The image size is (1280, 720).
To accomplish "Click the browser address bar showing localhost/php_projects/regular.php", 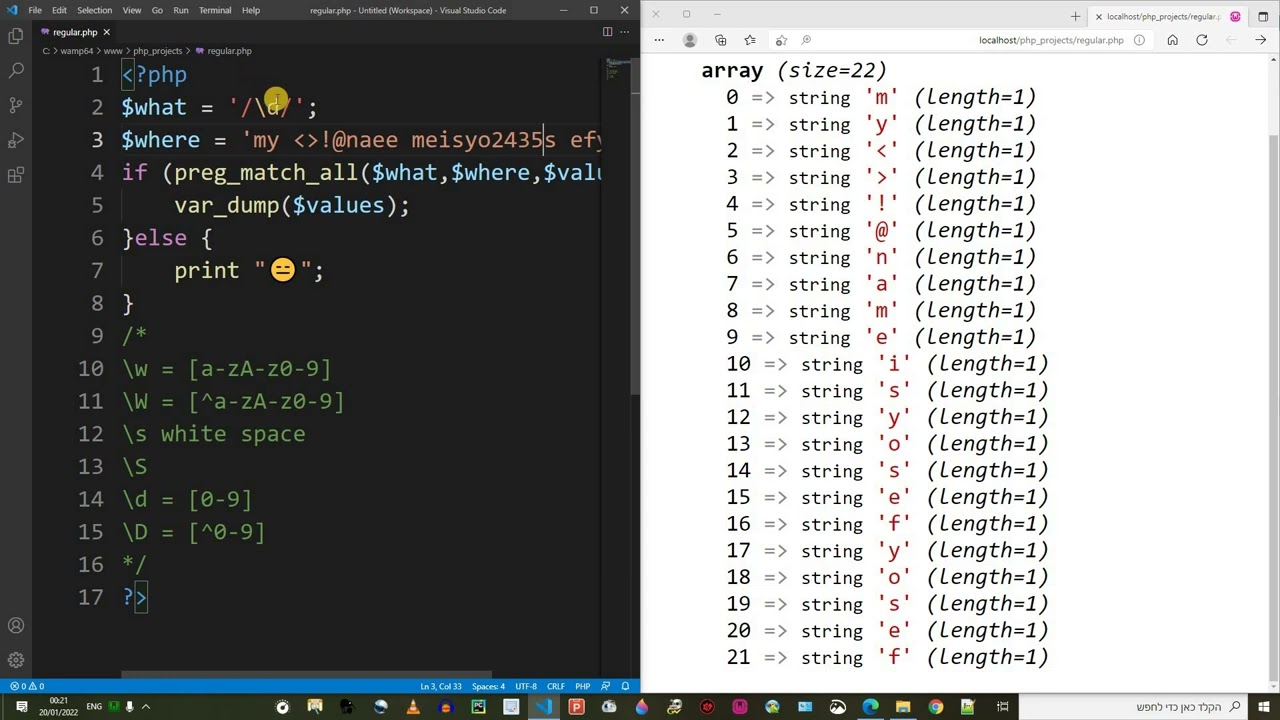I will pyautogui.click(x=1051, y=40).
